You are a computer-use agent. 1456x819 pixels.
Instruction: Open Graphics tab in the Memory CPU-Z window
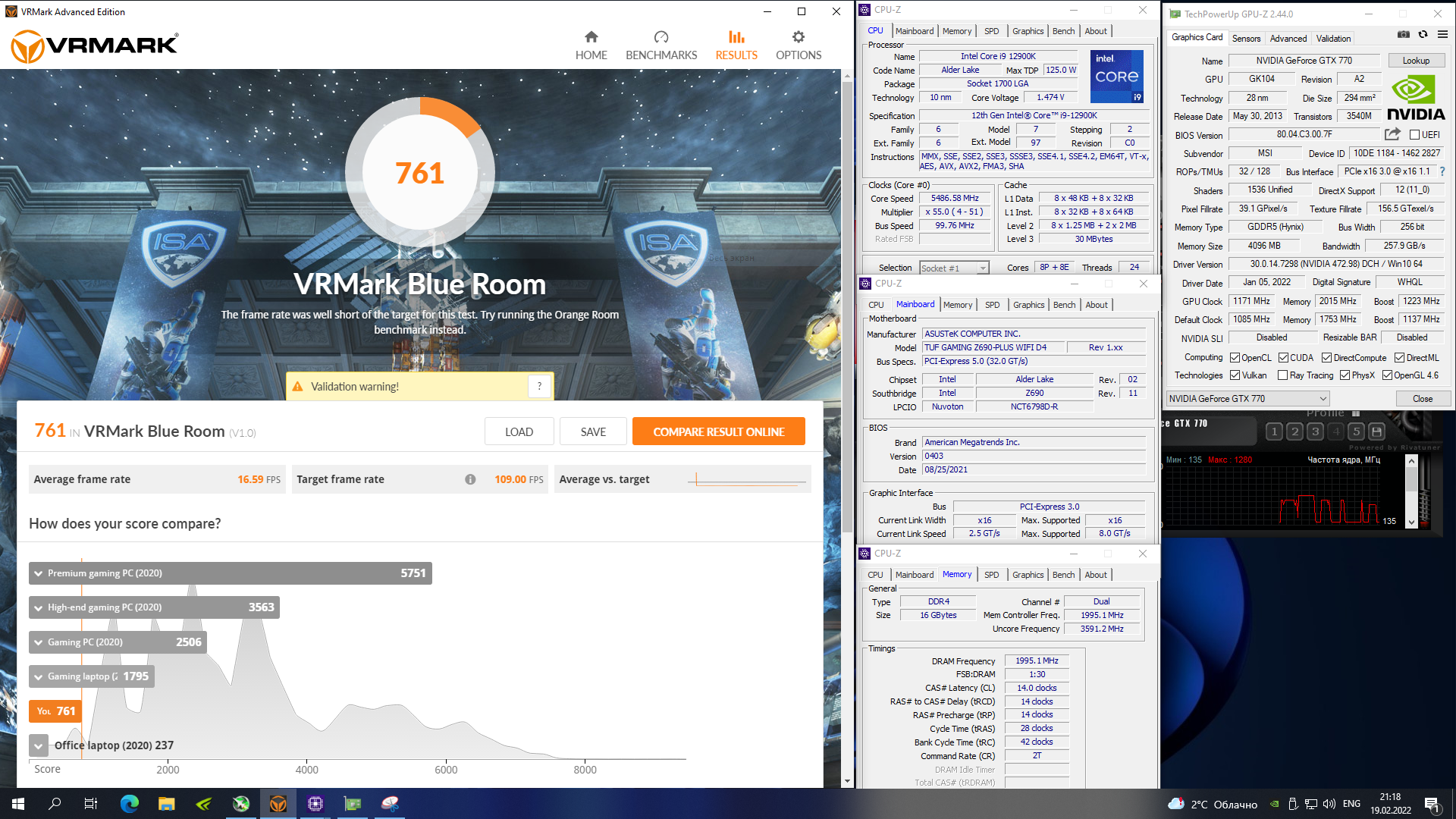coord(1028,575)
